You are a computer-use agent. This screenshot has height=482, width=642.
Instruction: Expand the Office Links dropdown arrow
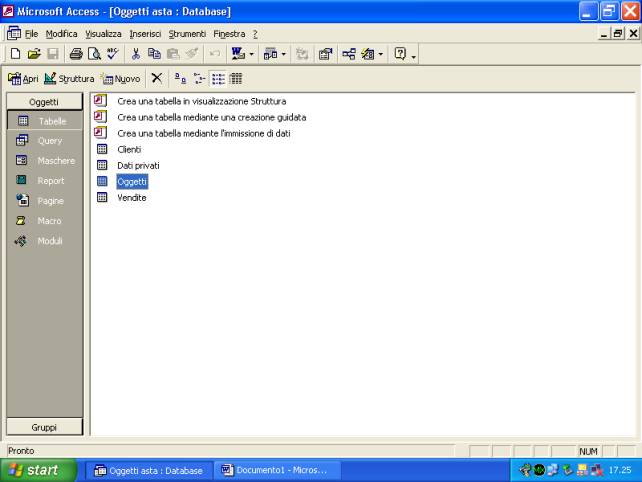point(251,54)
